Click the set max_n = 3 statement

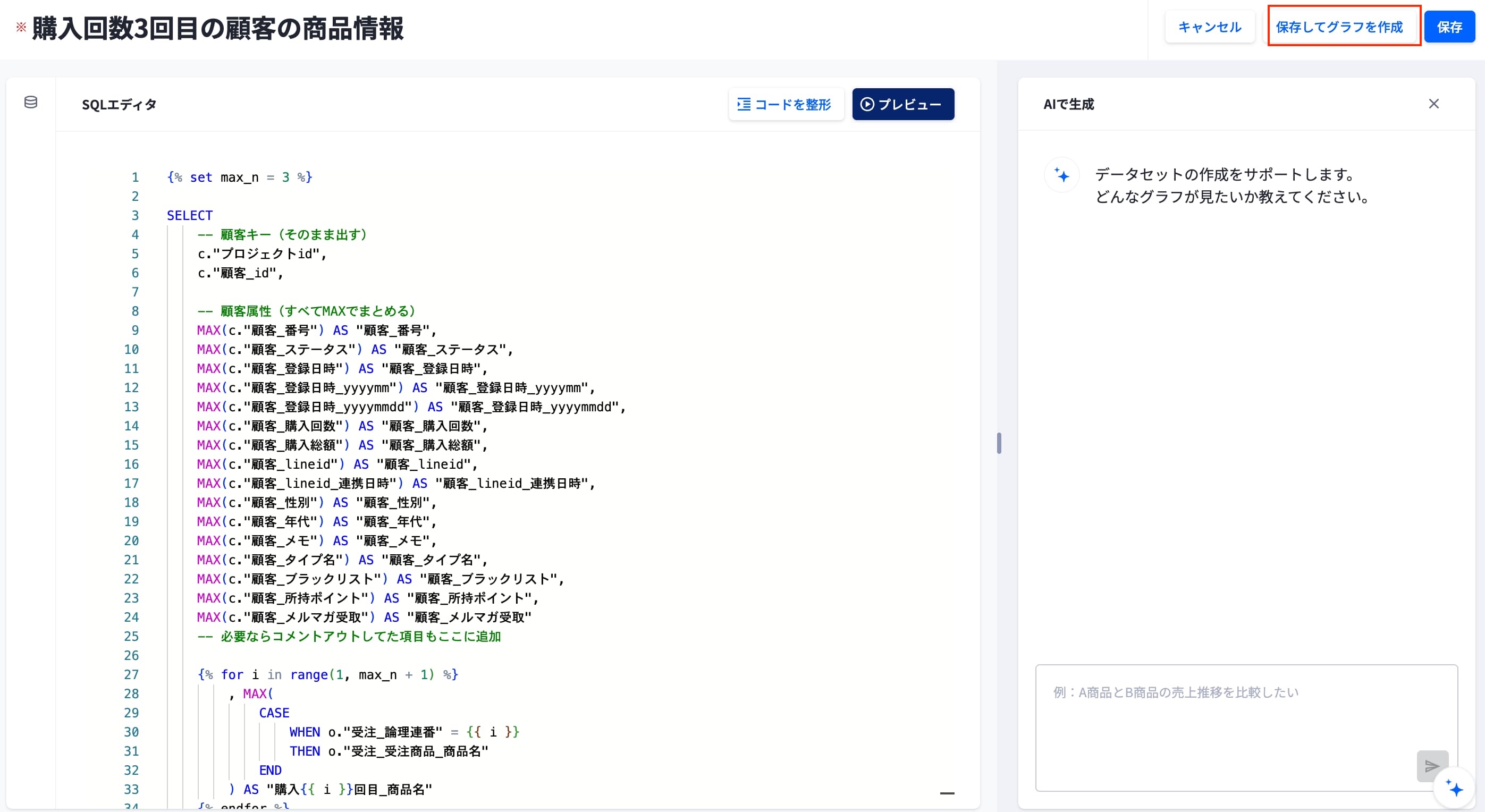(240, 177)
